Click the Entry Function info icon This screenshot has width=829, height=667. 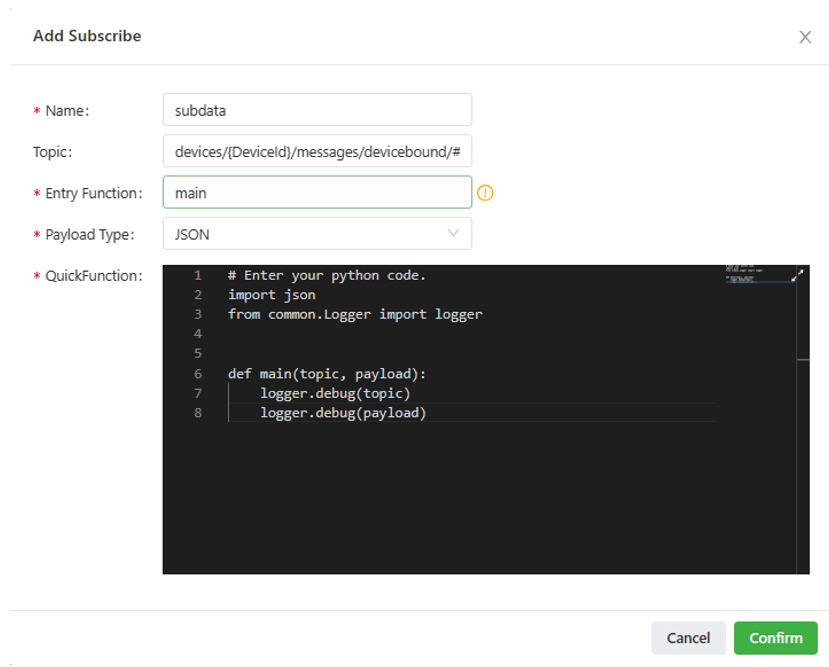coord(486,193)
